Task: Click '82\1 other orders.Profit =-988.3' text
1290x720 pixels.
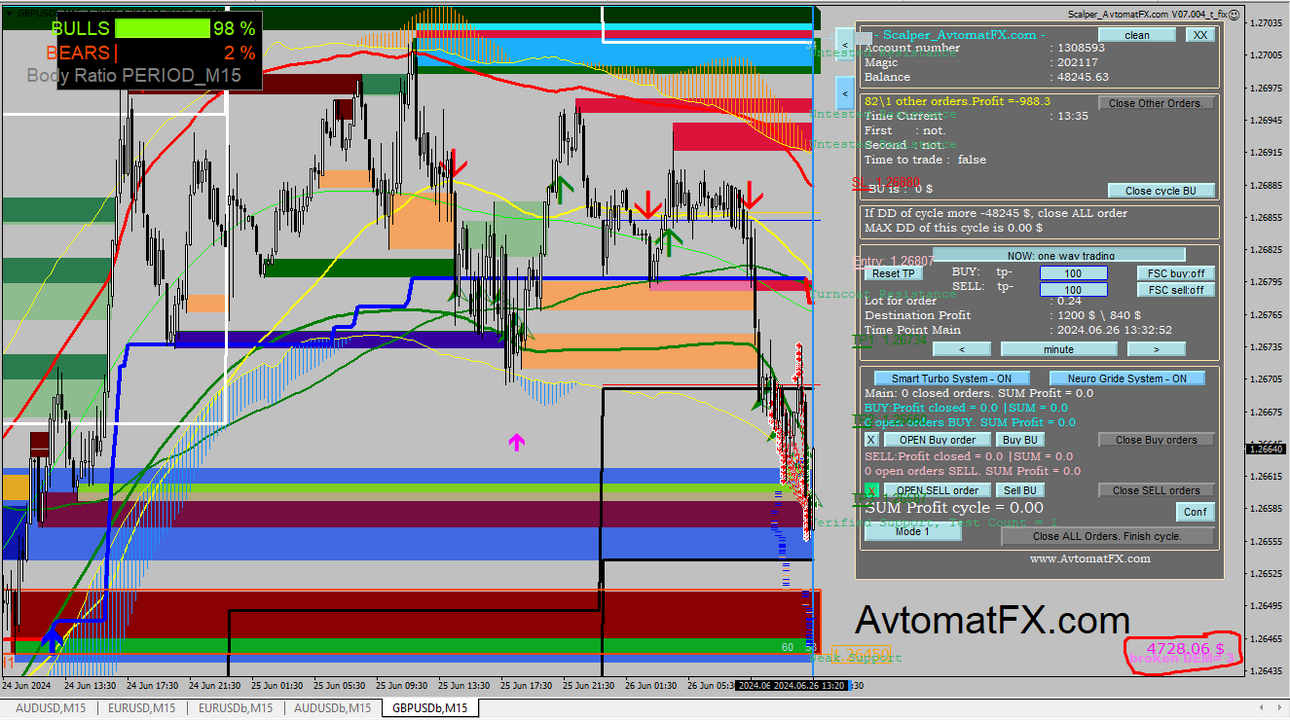Action: click(x=958, y=101)
